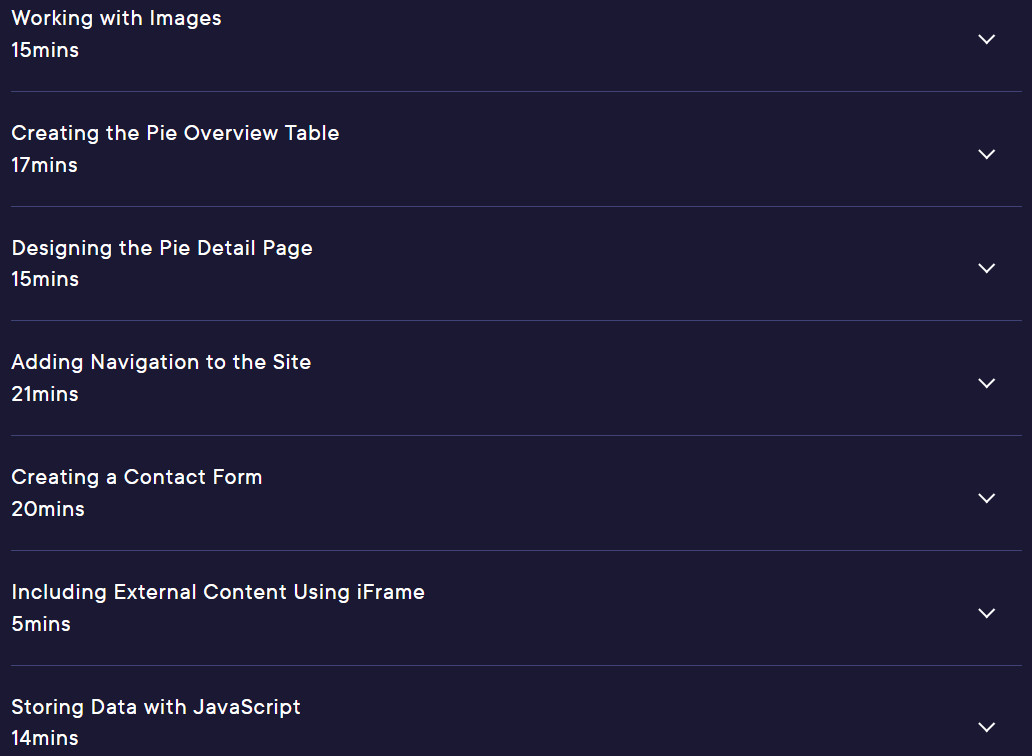Click the 20mins duration under Contact Form

point(48,509)
